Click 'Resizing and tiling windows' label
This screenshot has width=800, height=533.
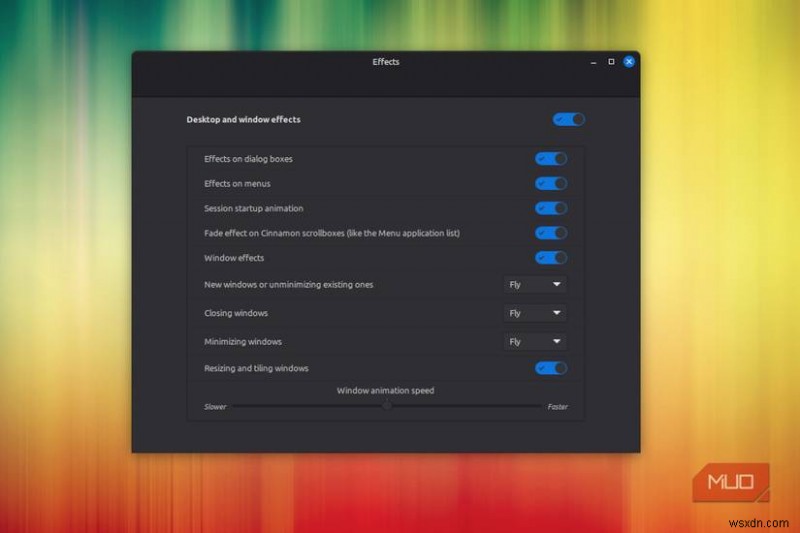coord(256,368)
